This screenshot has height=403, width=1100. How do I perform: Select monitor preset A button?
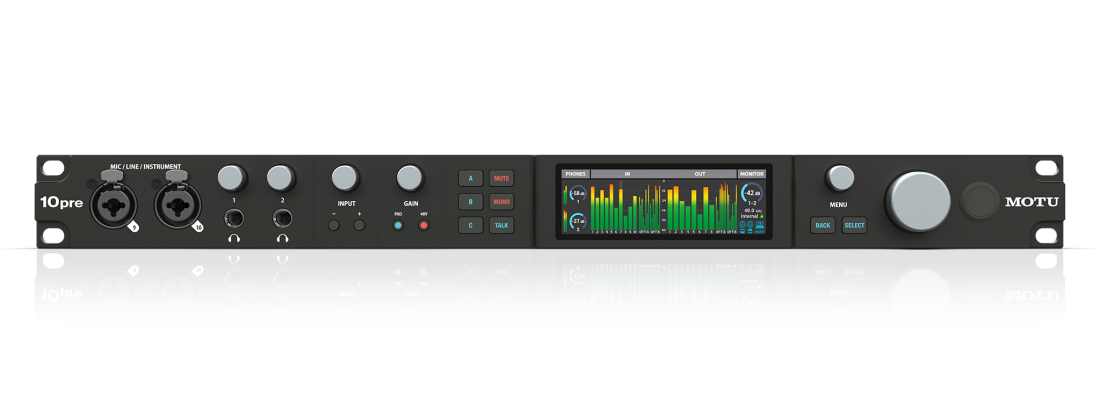470,179
